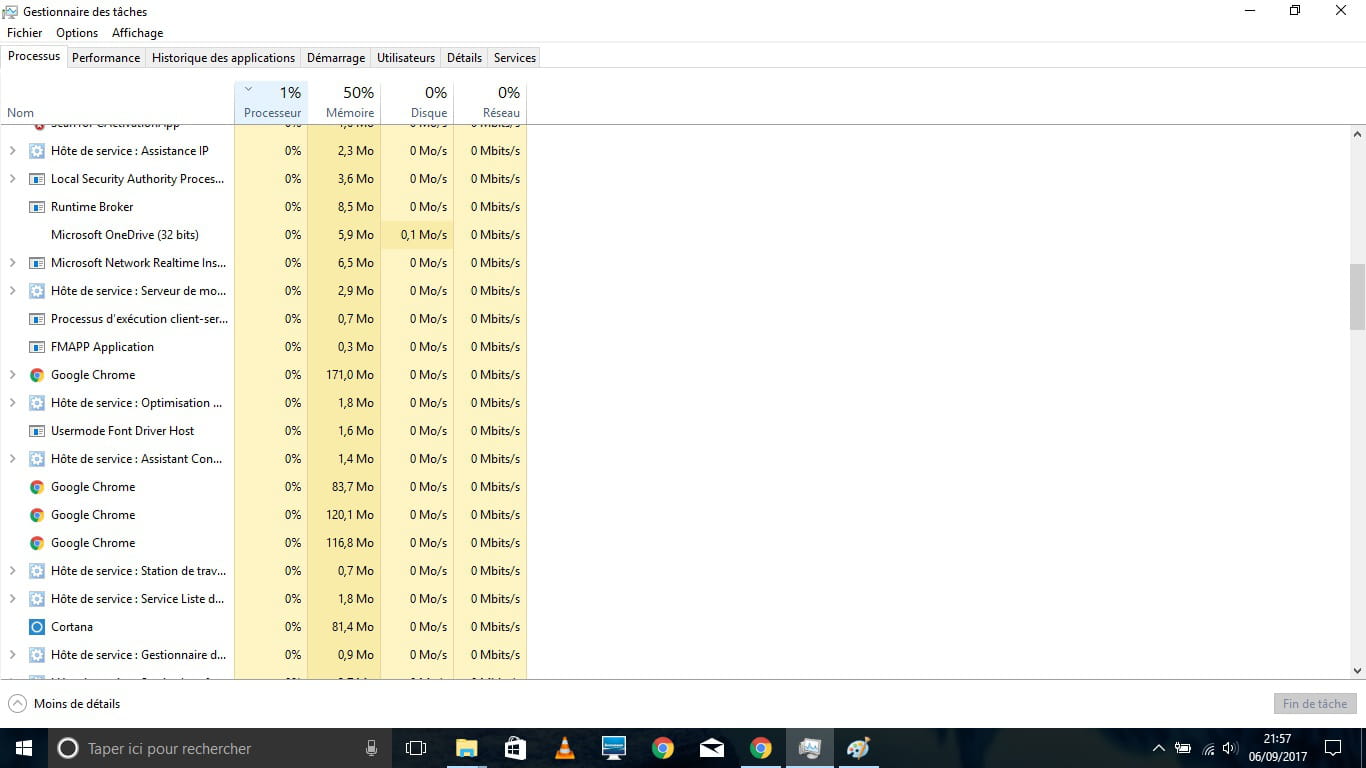Viewport: 1366px width, 768px height.
Task: Click the FMAPP Application process icon
Action: click(37, 347)
